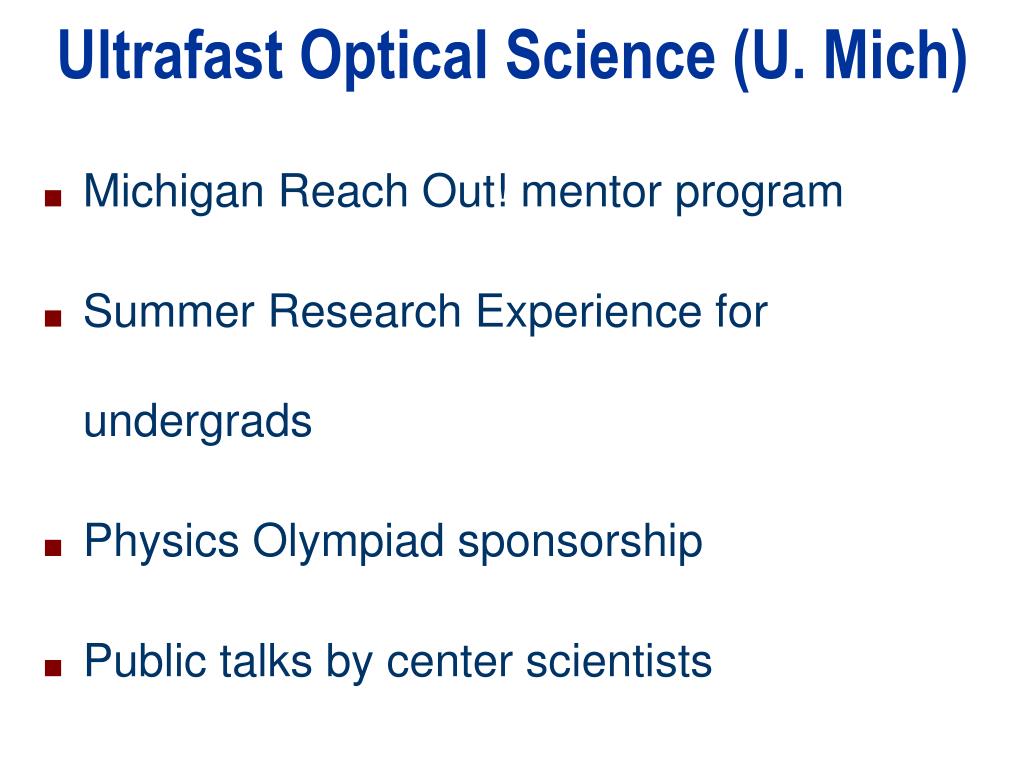Click the red bullet beside Physics Olympiad sponsorship

[53, 547]
